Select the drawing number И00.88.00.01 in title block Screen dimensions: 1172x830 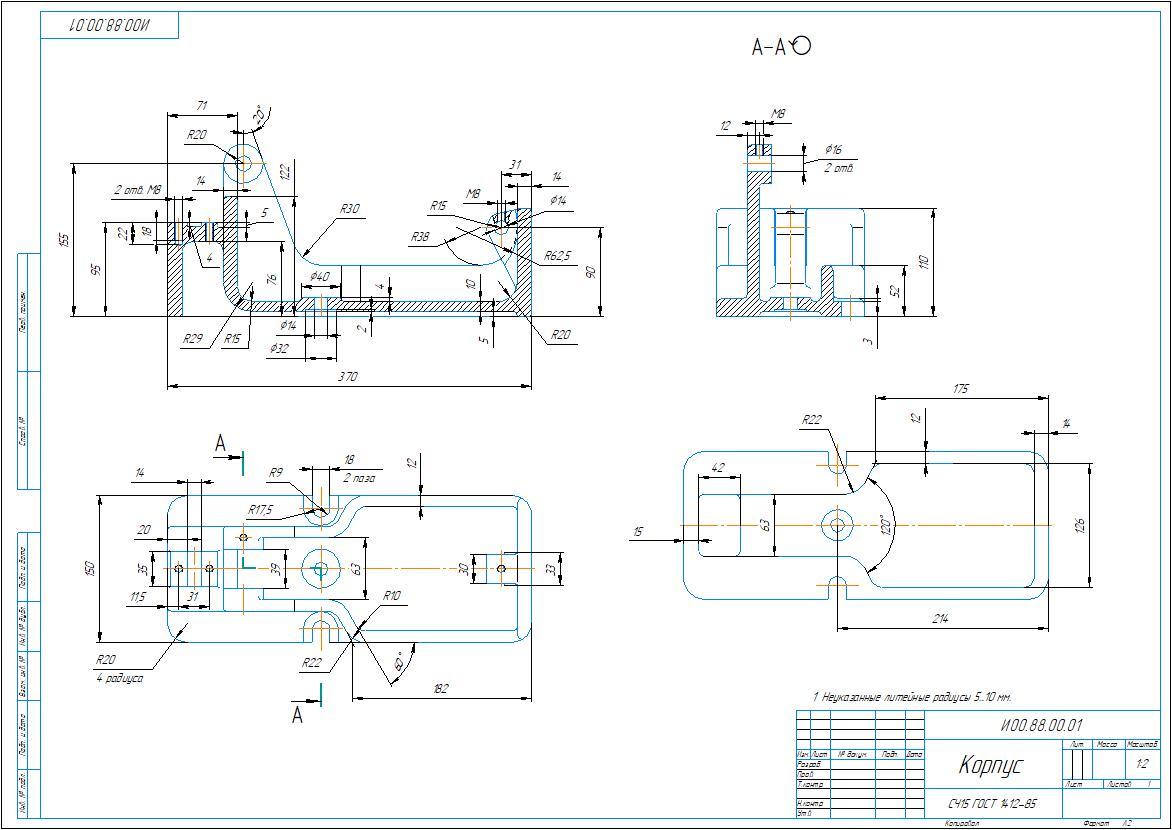click(1040, 725)
